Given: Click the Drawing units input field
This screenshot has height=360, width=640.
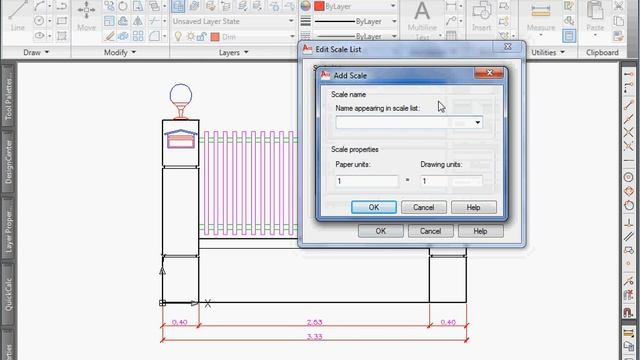Looking at the screenshot, I should point(451,181).
